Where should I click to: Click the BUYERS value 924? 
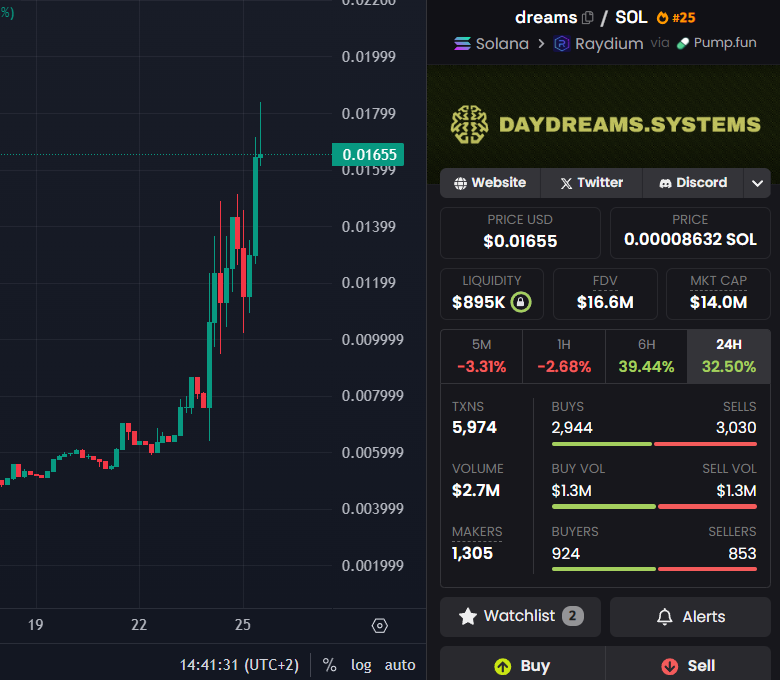(x=566, y=553)
